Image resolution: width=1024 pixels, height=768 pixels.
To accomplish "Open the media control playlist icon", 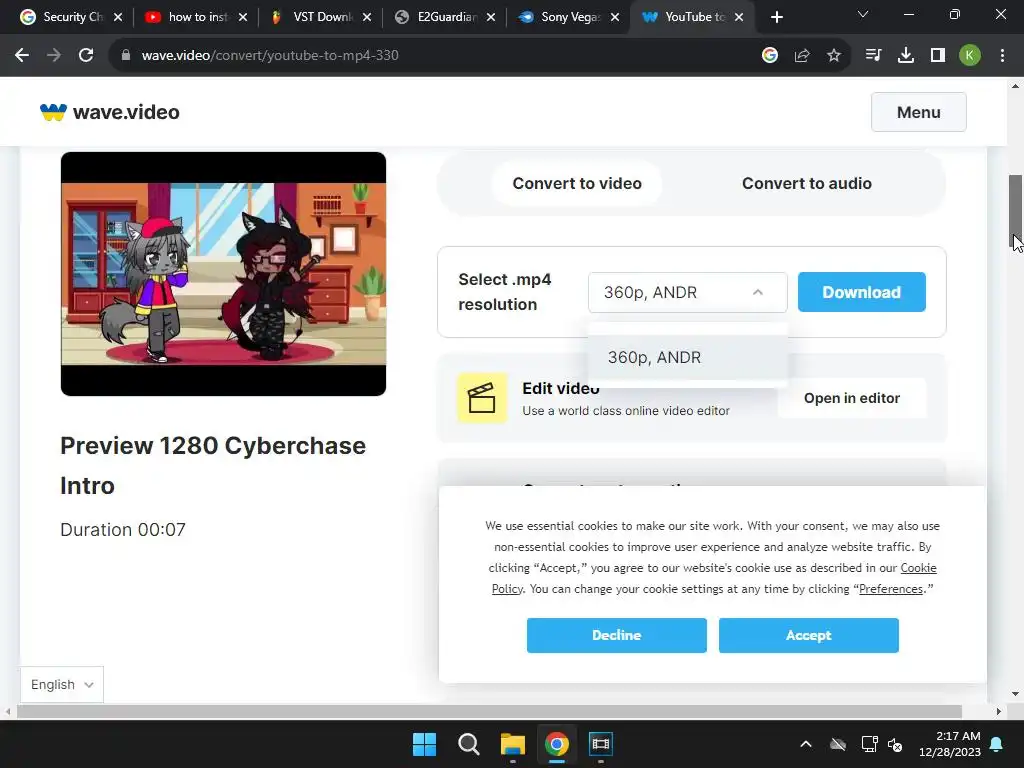I will pos(873,56).
